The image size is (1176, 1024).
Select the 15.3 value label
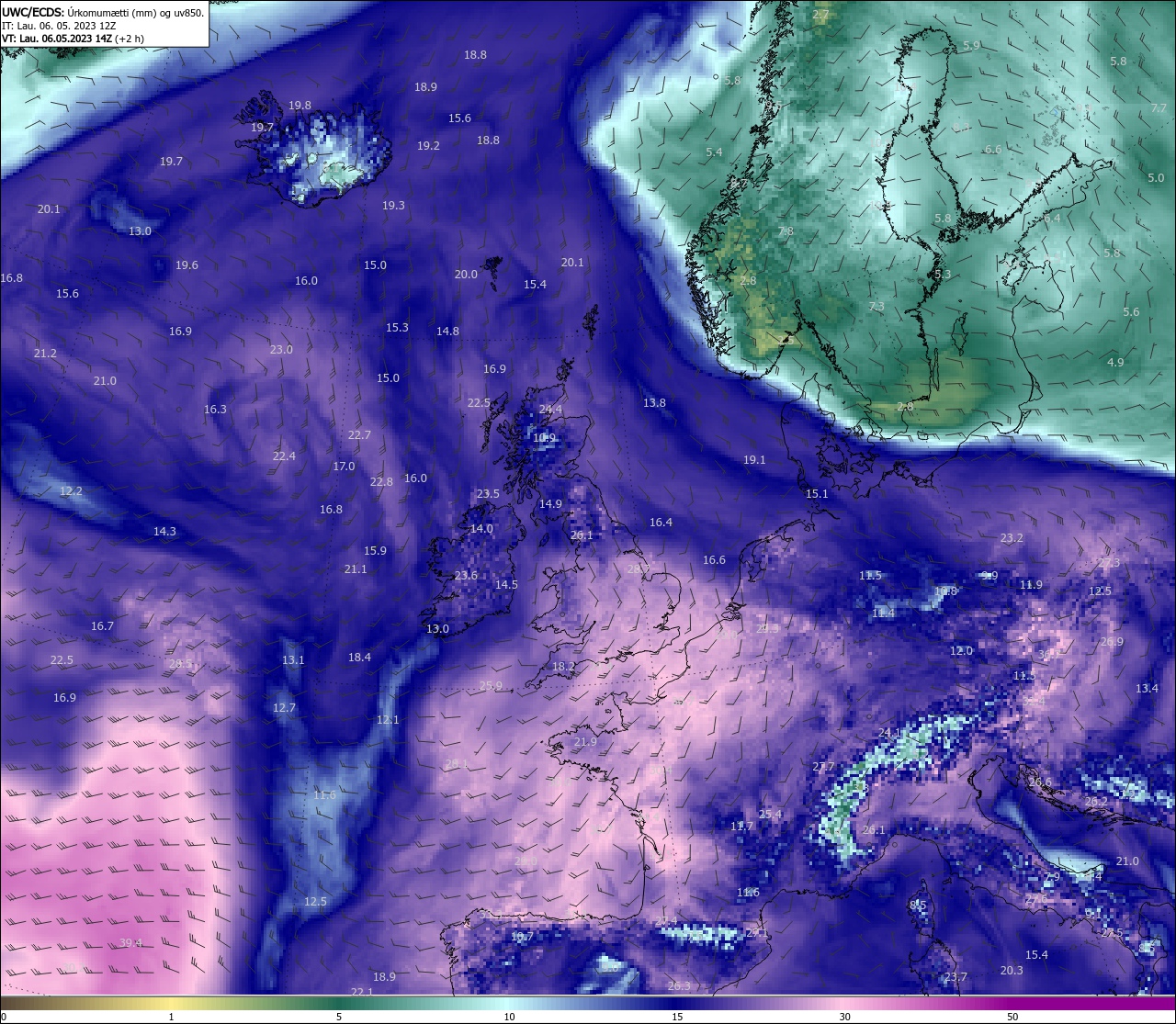(x=397, y=327)
